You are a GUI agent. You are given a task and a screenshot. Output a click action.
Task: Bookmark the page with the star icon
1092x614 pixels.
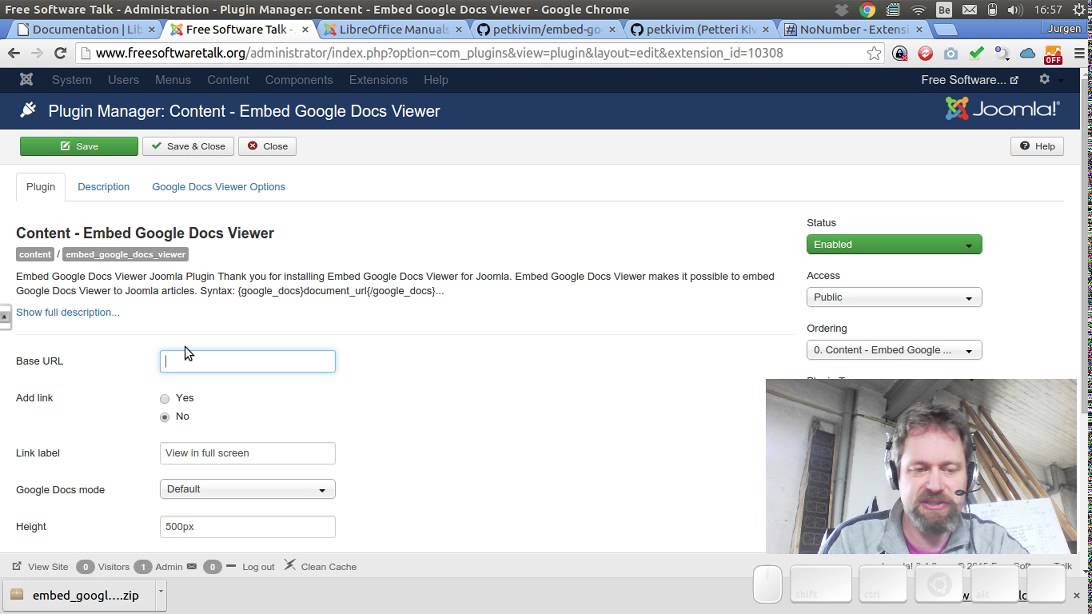pyautogui.click(x=874, y=54)
